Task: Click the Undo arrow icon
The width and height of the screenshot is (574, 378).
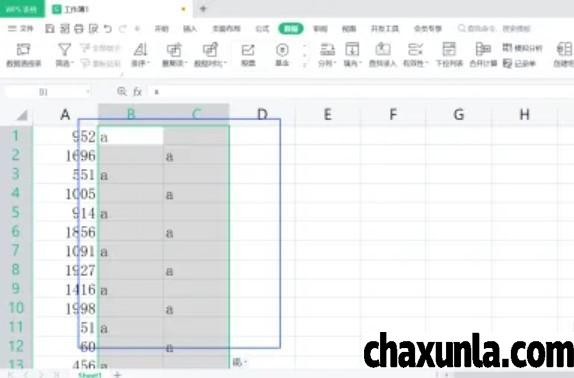Action: coord(108,29)
